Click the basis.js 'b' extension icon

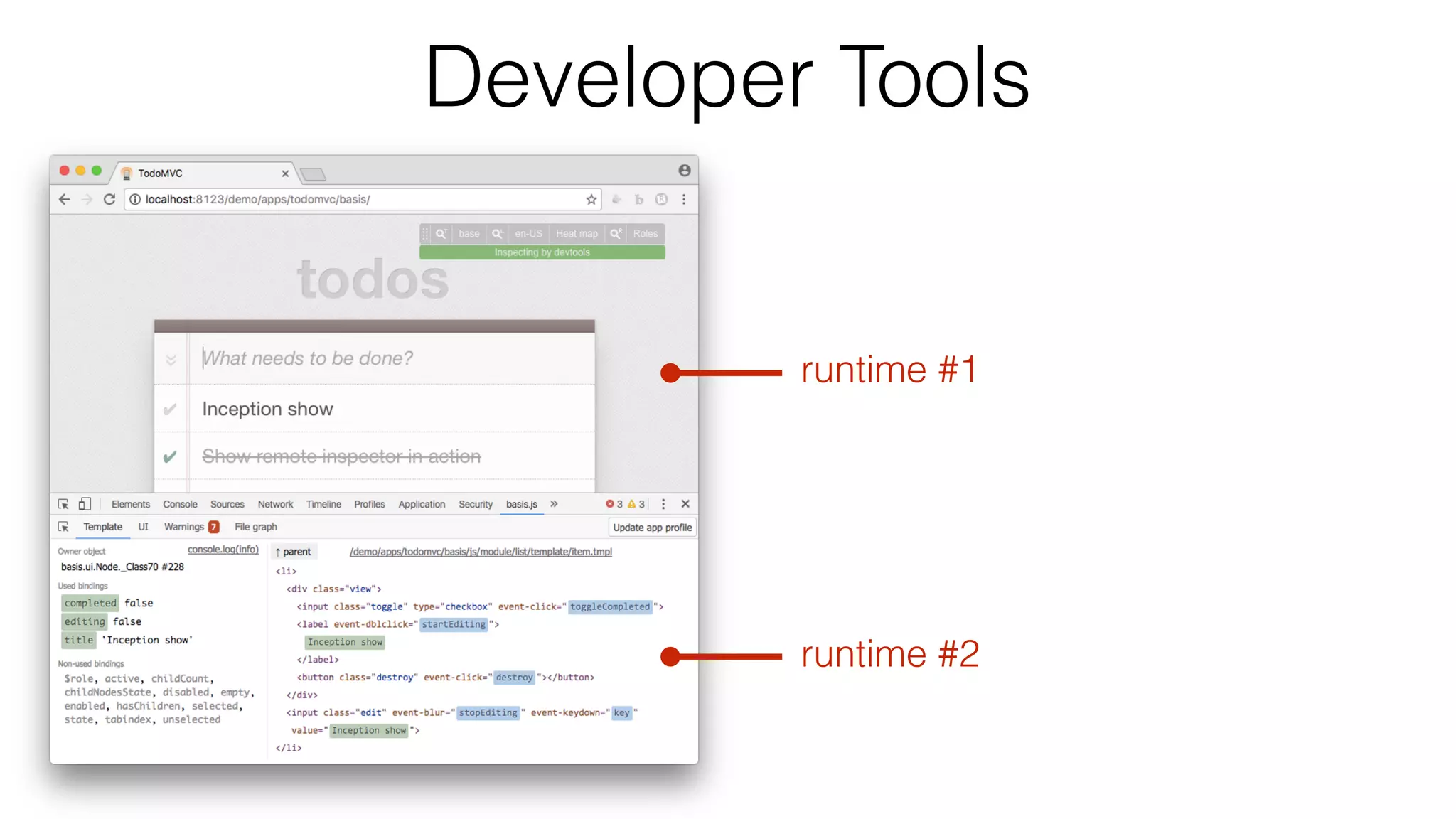click(639, 200)
